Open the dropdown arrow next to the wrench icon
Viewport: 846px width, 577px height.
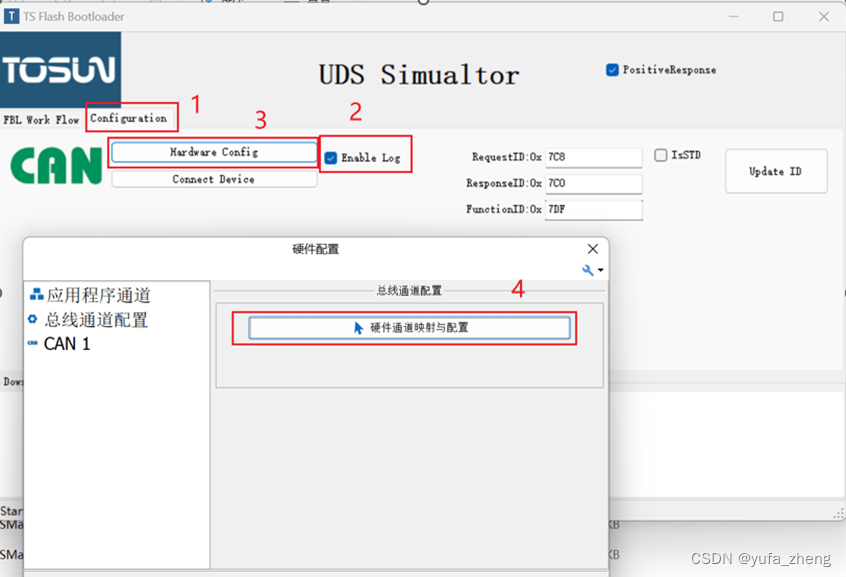click(600, 269)
